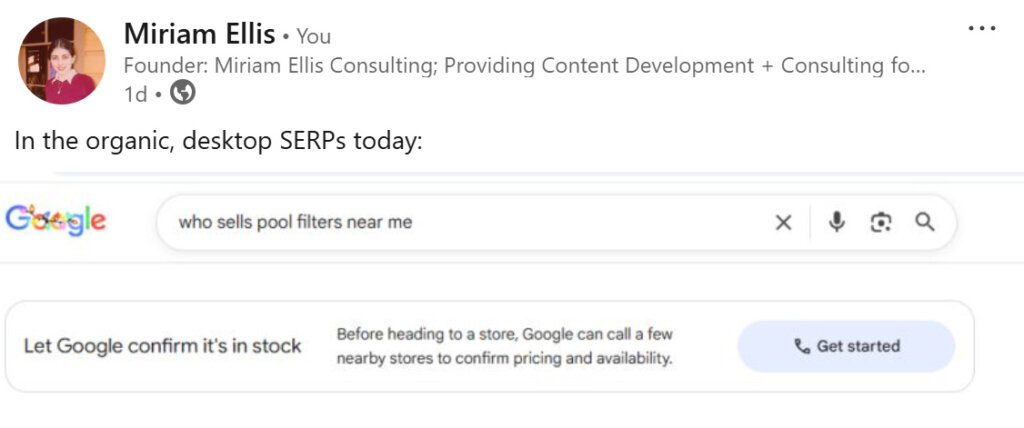Click the 'You' label beside the name

[314, 36]
